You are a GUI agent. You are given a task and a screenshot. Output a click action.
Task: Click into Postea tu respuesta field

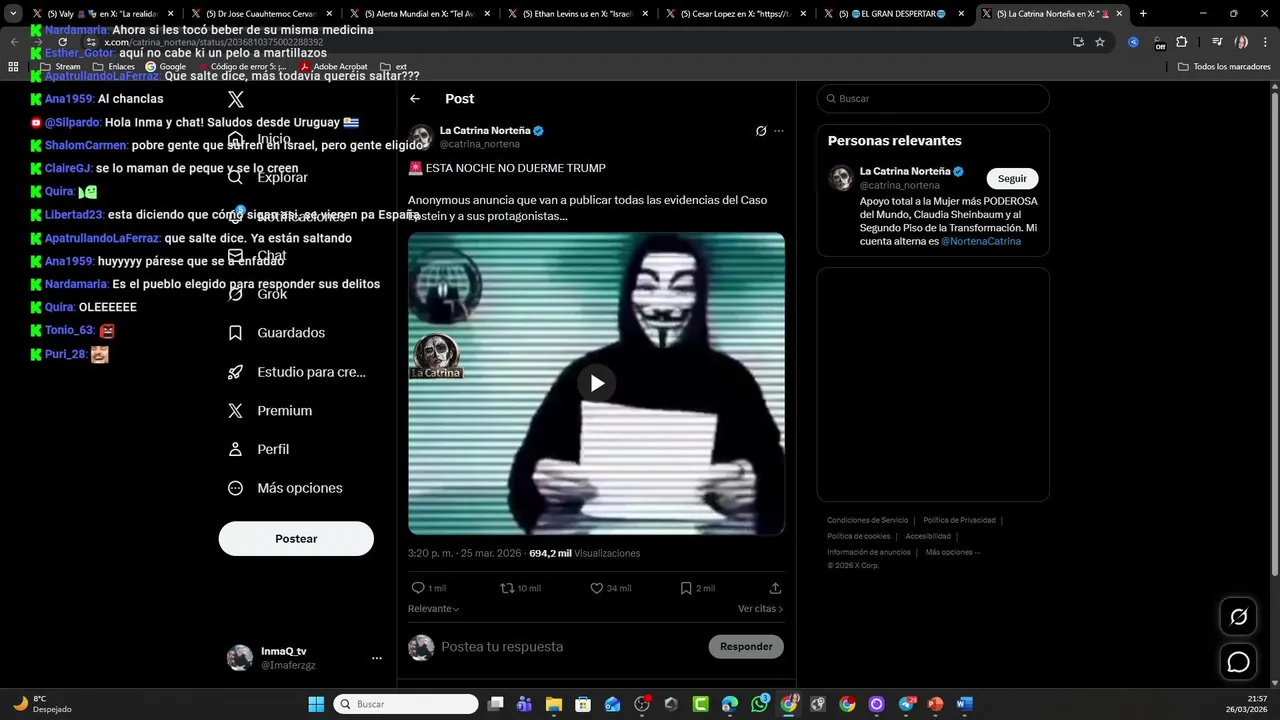(x=570, y=647)
